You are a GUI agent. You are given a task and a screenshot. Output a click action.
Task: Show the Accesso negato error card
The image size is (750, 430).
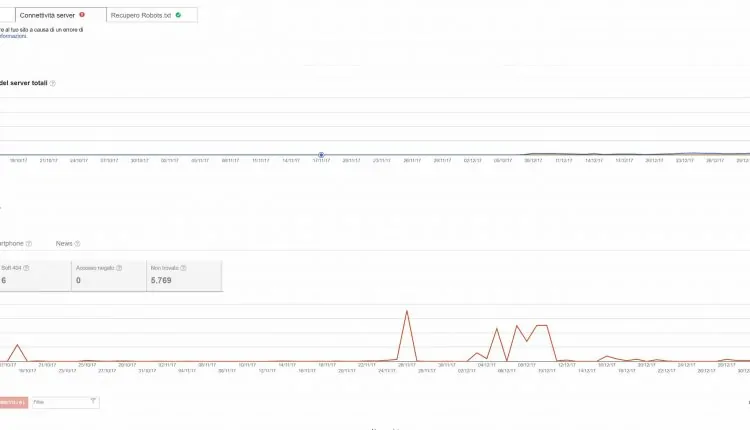(x=108, y=275)
